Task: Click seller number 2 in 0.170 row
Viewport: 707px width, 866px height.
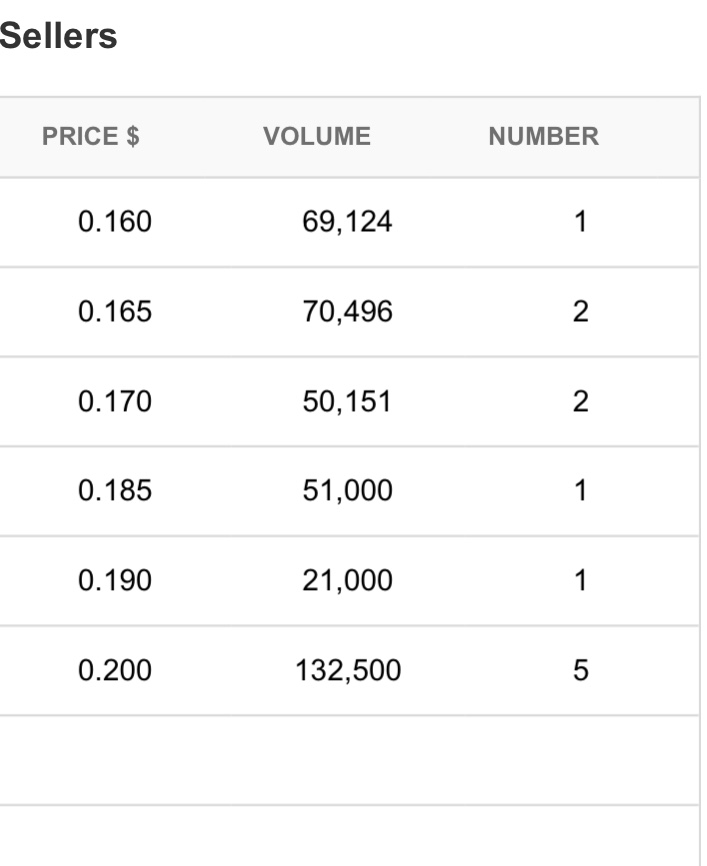Action: pyautogui.click(x=581, y=402)
